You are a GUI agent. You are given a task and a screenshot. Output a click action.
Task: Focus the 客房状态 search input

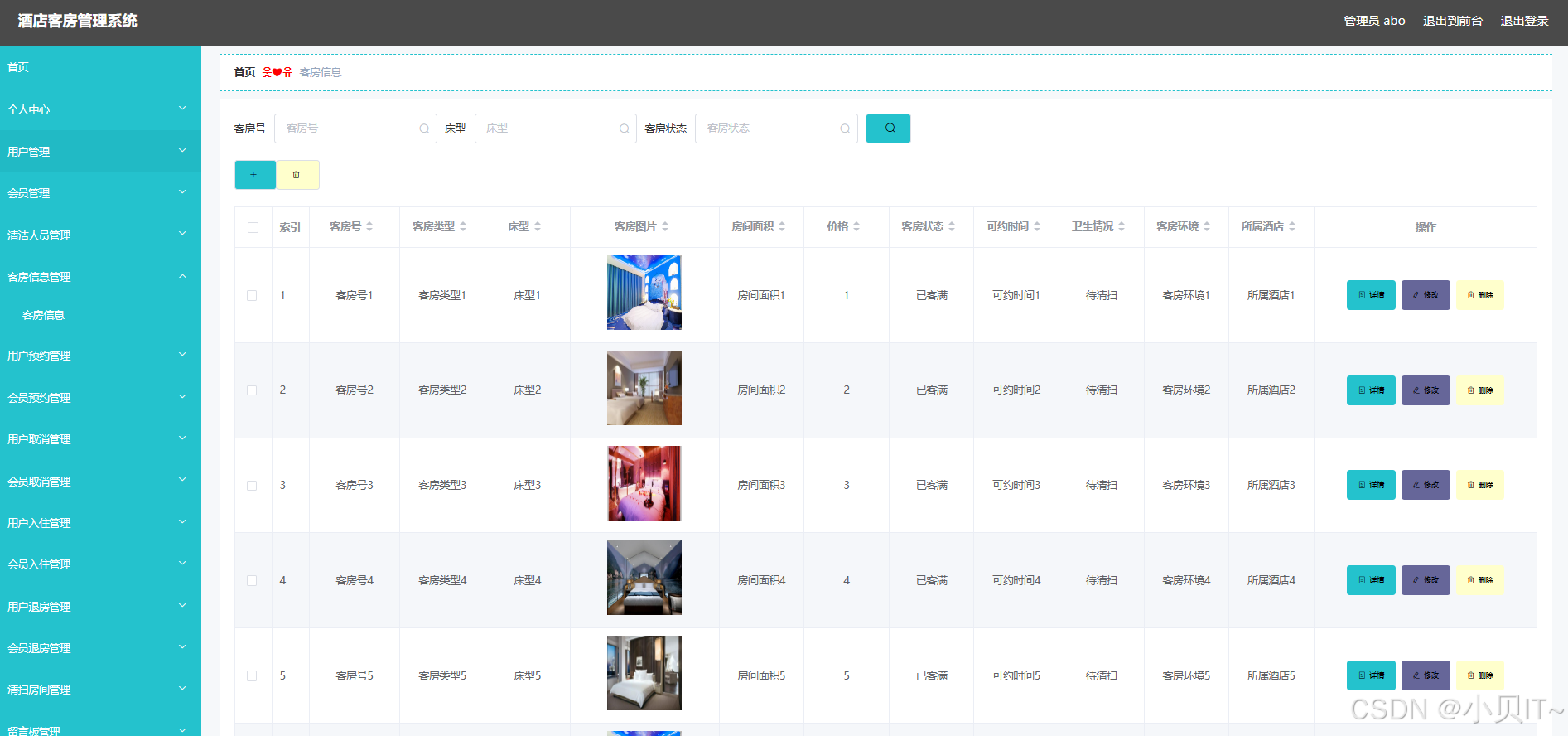(x=776, y=128)
